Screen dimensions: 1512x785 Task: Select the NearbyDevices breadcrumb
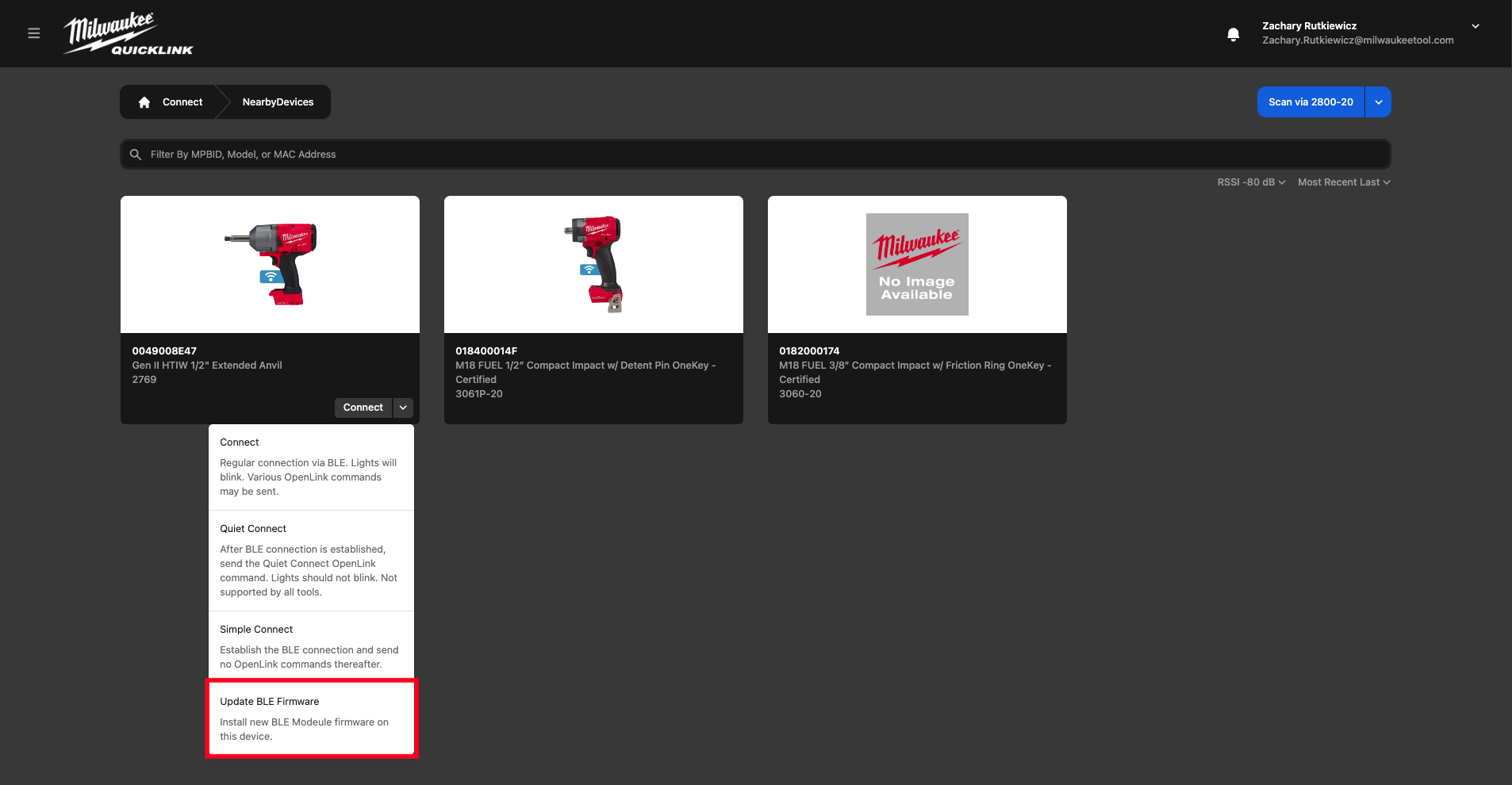(278, 102)
